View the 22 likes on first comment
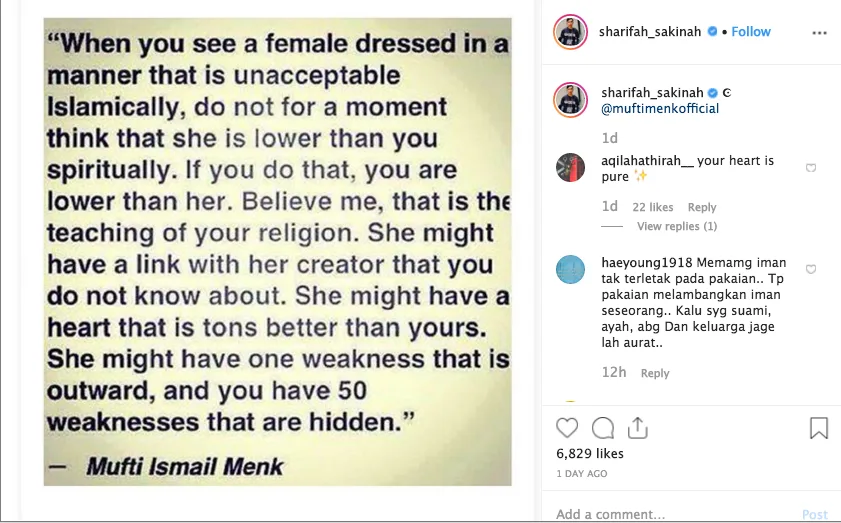Viewport: 841px width, 523px height. point(653,207)
